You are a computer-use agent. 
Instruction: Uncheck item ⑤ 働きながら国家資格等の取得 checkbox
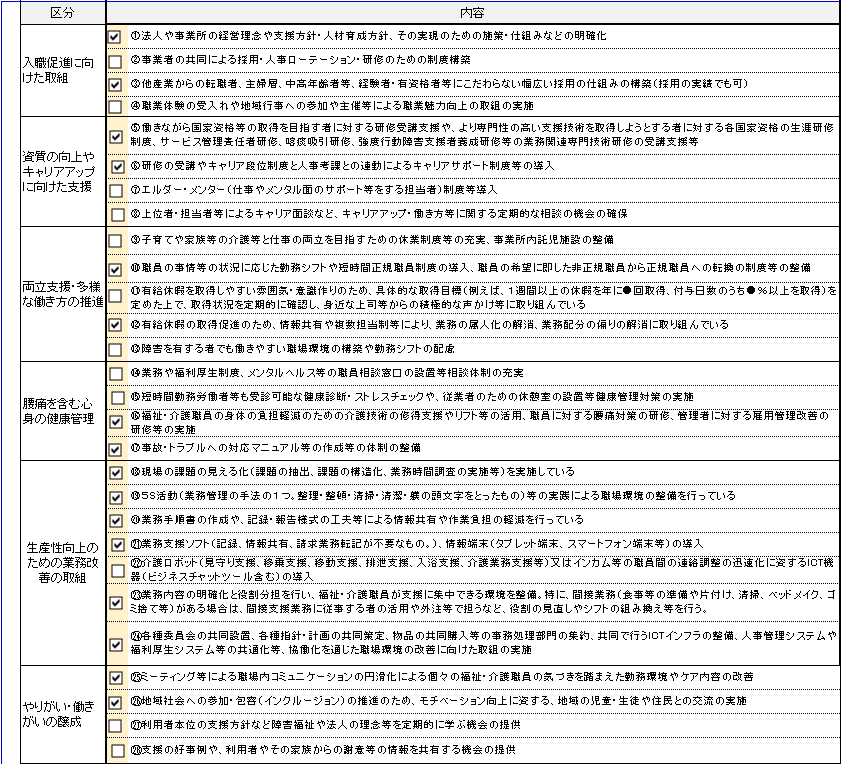click(x=115, y=136)
